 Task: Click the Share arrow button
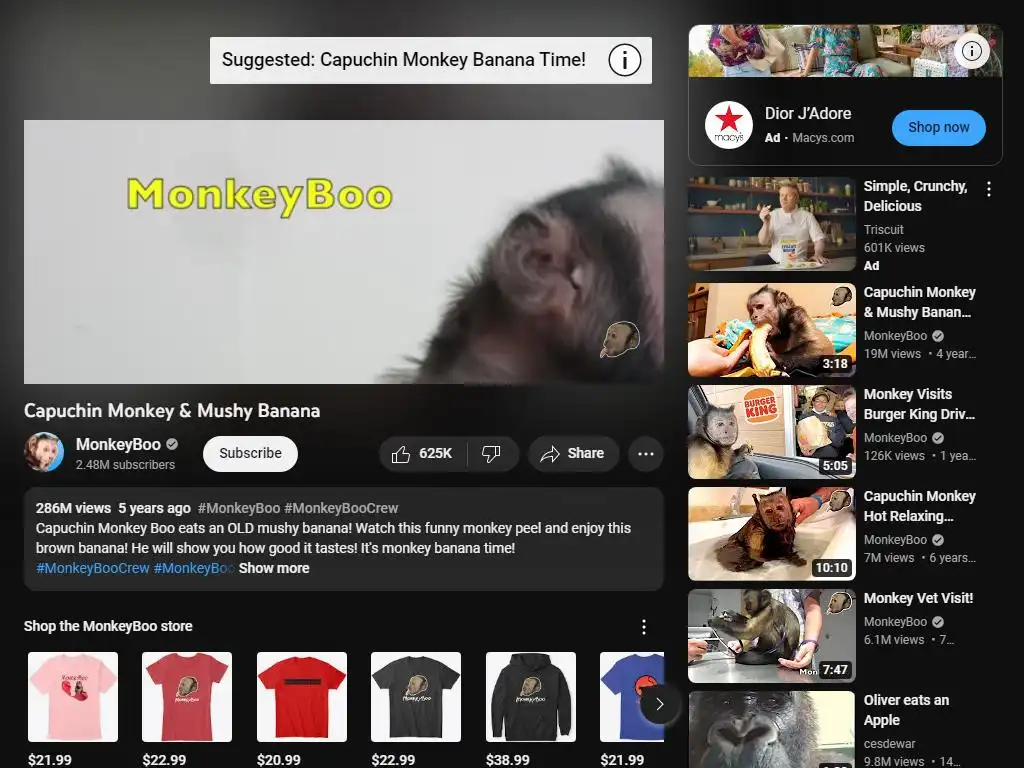[x=573, y=454]
